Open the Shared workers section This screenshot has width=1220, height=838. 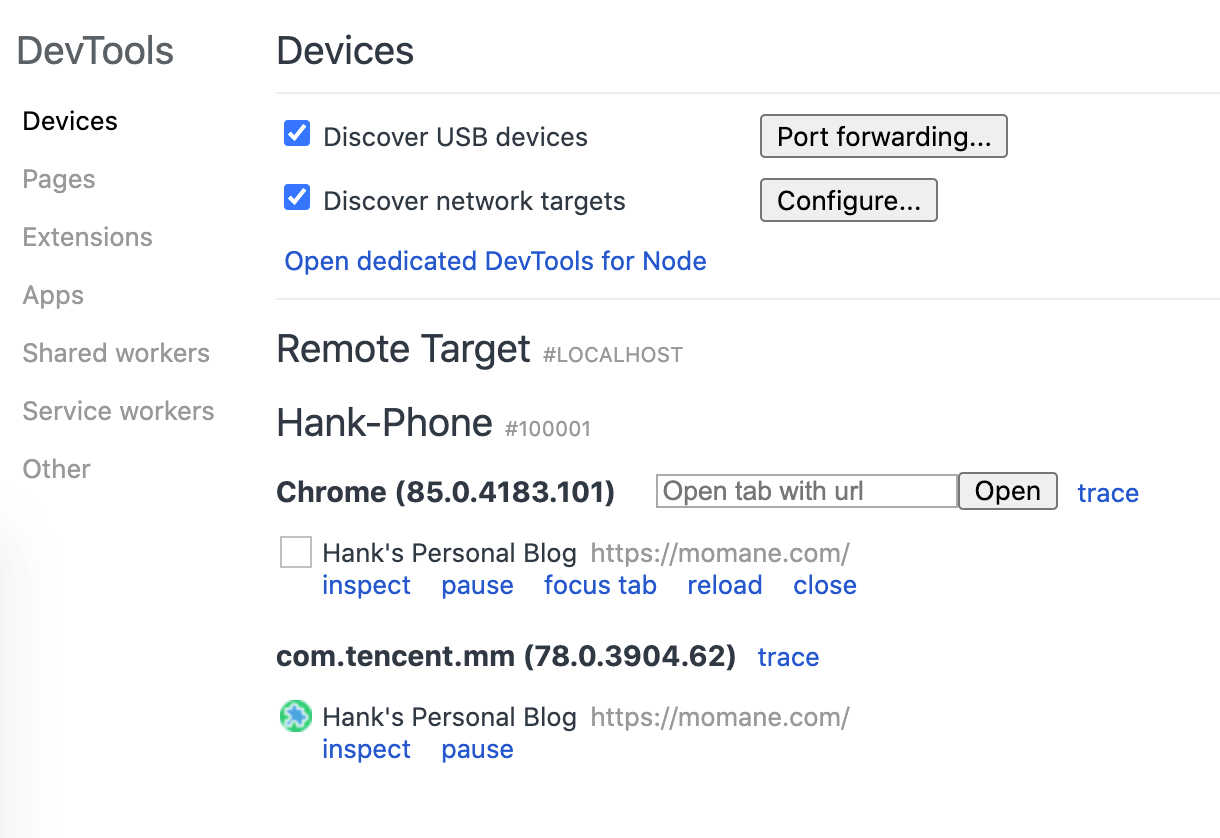(x=116, y=353)
